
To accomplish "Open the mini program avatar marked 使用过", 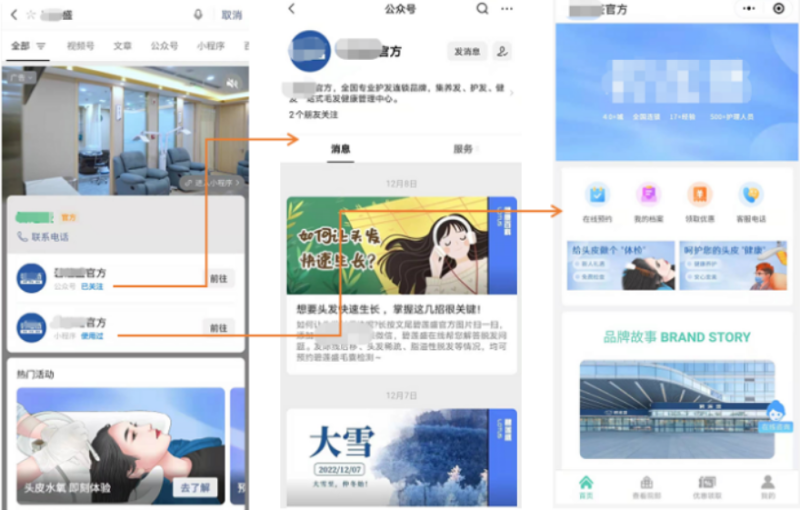I will [31, 327].
